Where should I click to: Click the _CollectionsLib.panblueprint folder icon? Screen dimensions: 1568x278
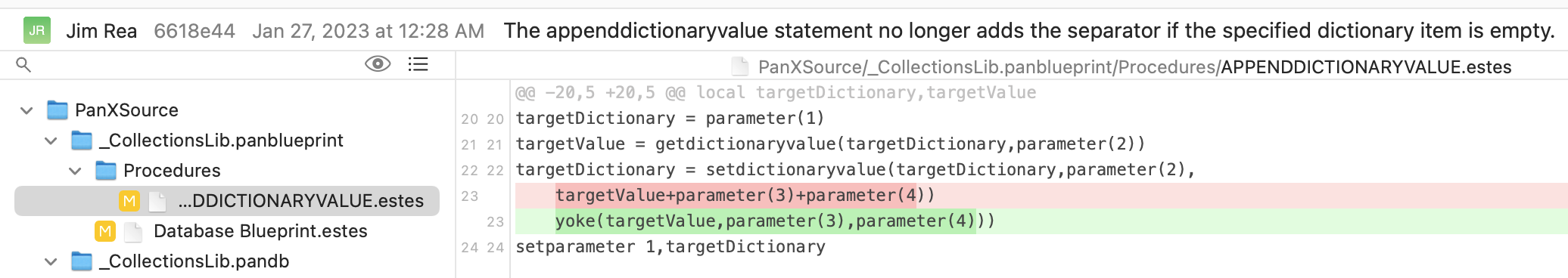pyautogui.click(x=82, y=141)
